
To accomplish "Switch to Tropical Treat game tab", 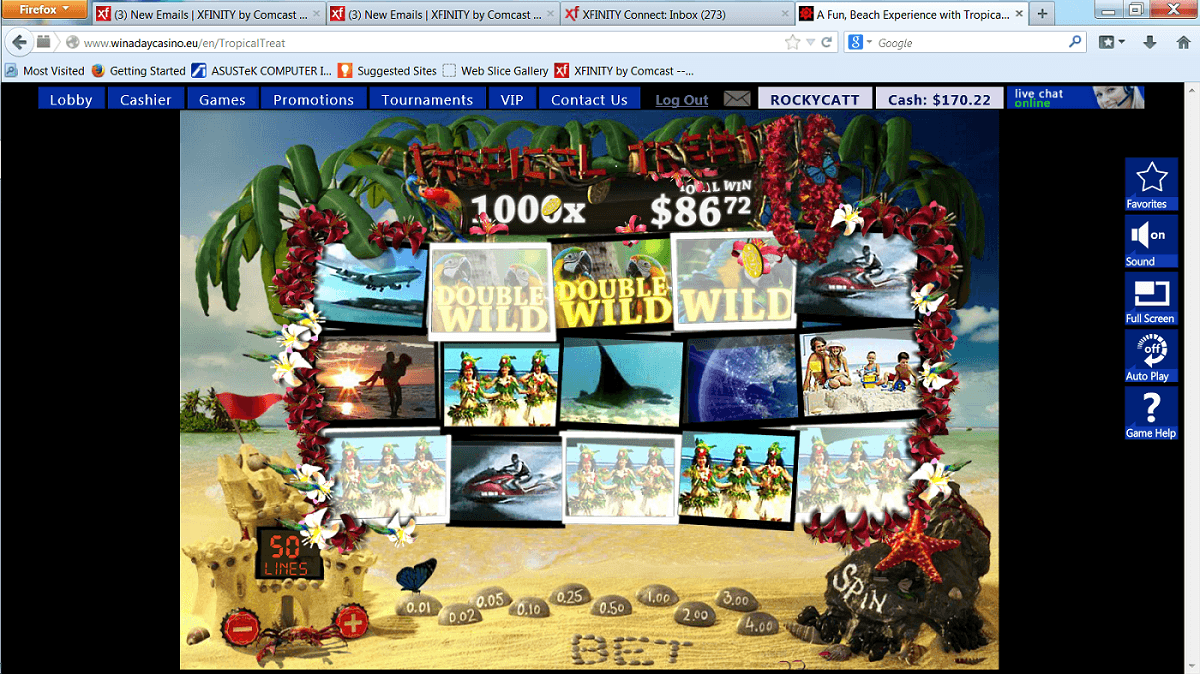I will [909, 14].
